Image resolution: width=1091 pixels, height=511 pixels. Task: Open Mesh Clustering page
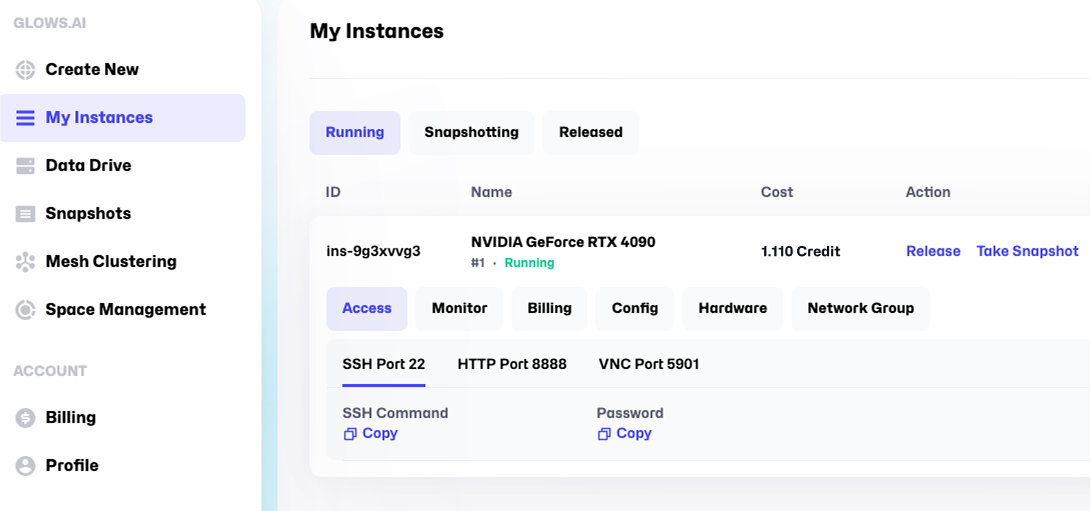[111, 262]
